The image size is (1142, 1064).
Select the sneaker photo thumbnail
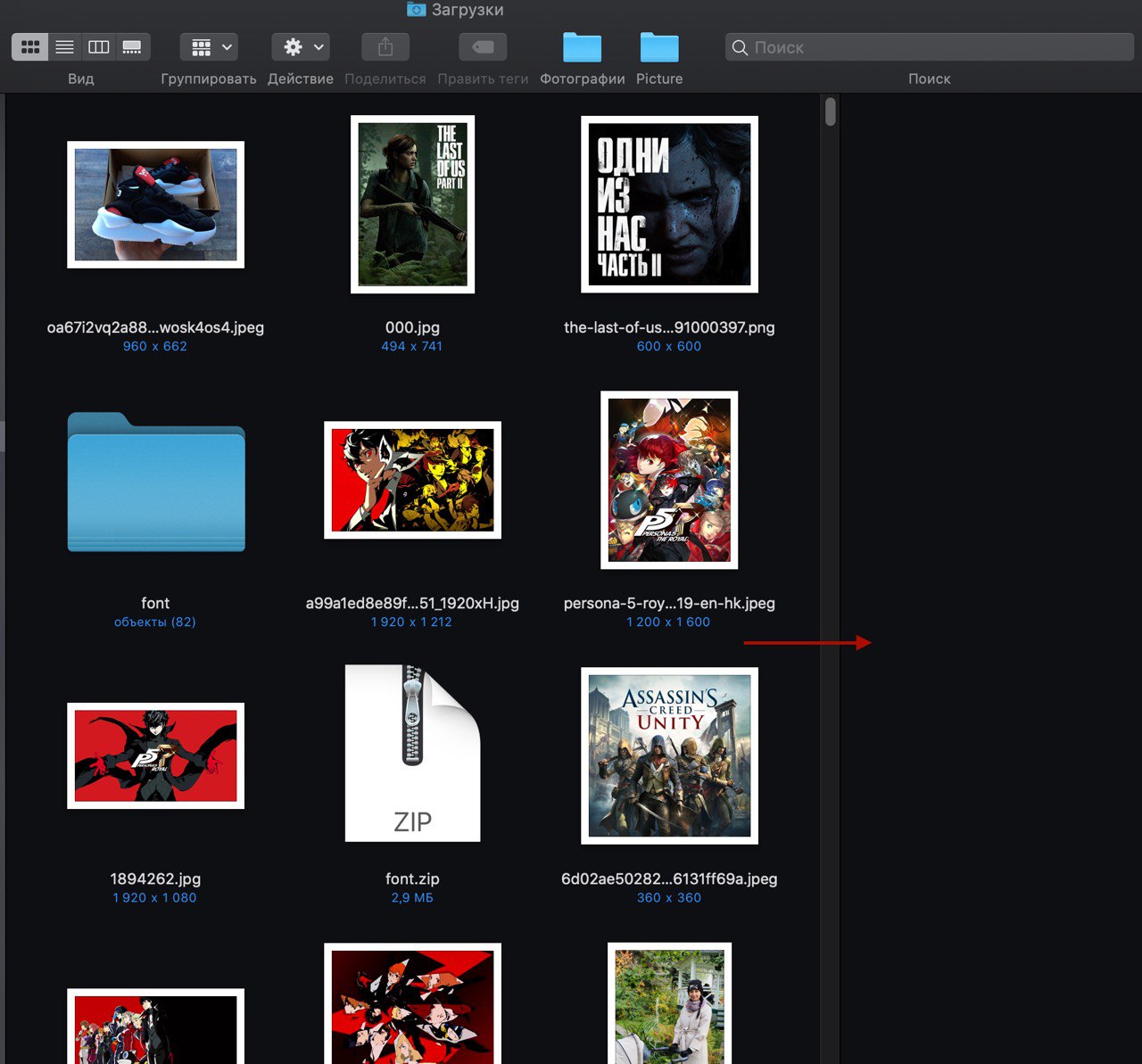click(155, 204)
